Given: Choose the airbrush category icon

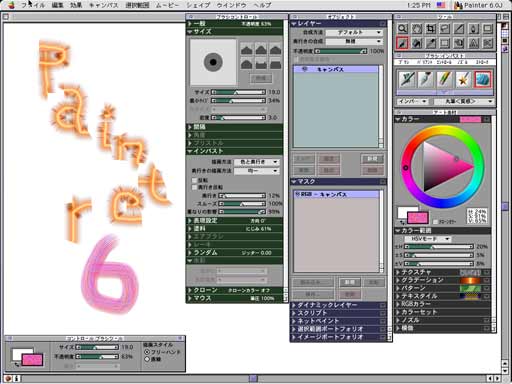Looking at the screenshot, I should [426, 79].
